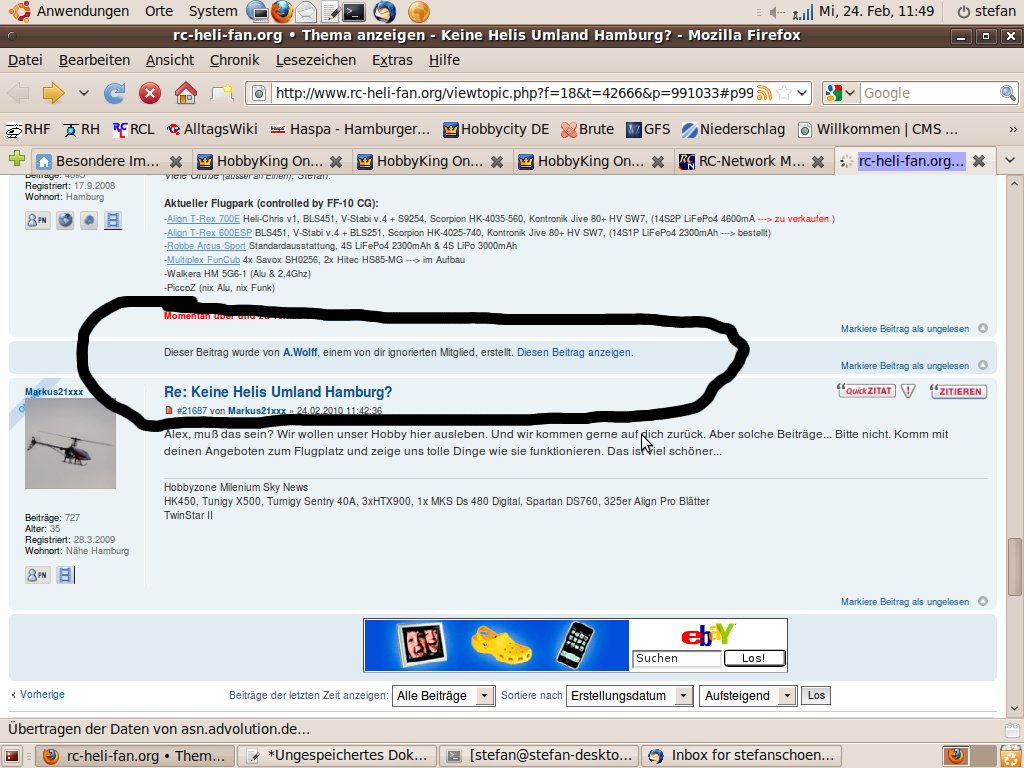Image resolution: width=1024 pixels, height=768 pixels.
Task: Click the page's vertical scrollbar thumb
Action: point(1014,567)
